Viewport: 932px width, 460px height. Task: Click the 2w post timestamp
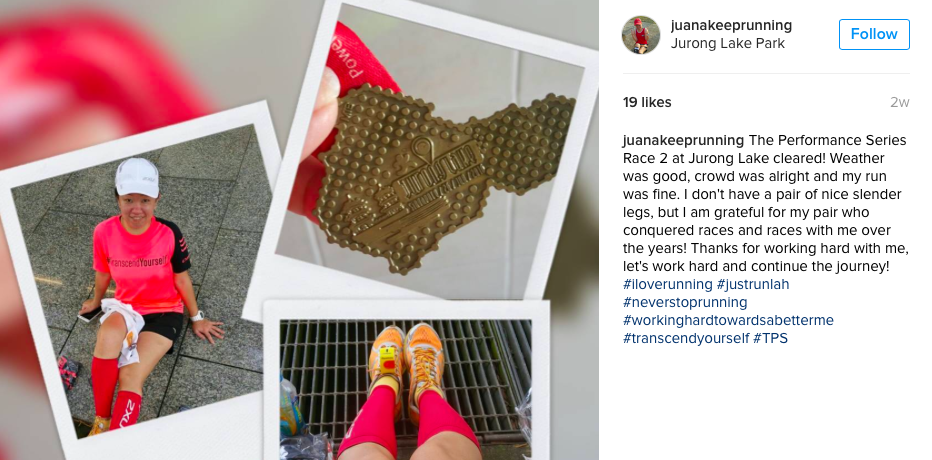tap(899, 102)
